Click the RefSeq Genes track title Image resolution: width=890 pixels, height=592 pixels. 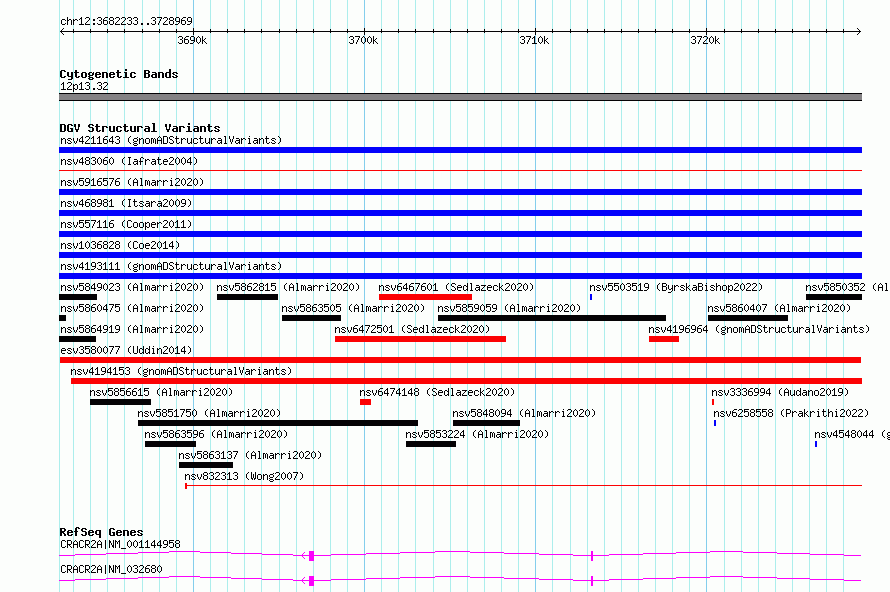pos(101,532)
